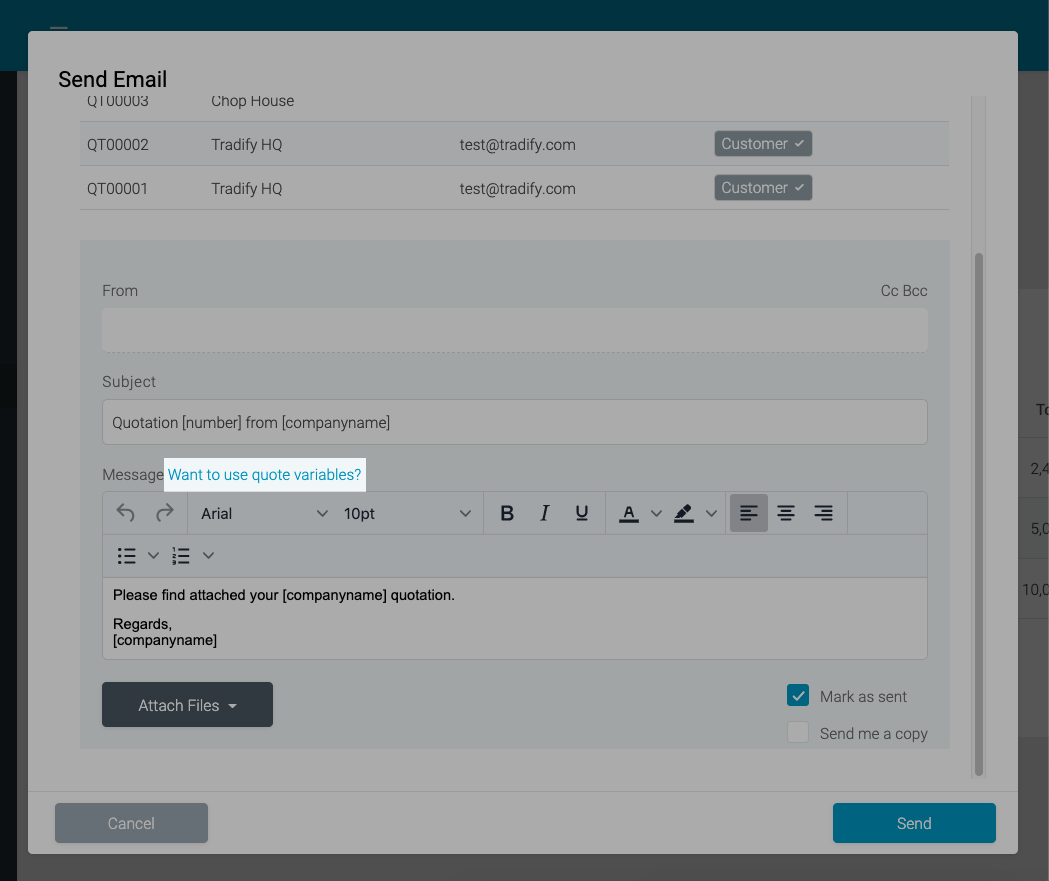Center align the message text
The width and height of the screenshot is (1049, 881).
point(786,513)
